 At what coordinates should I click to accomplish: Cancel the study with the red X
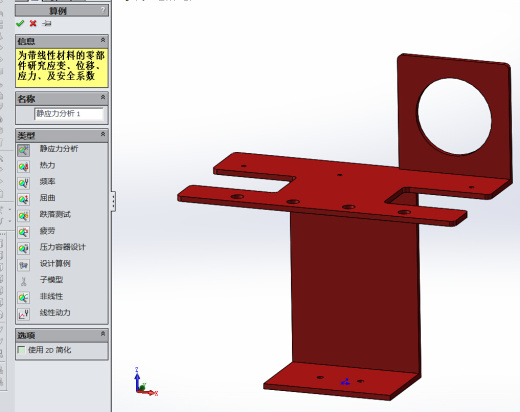[x=33, y=23]
